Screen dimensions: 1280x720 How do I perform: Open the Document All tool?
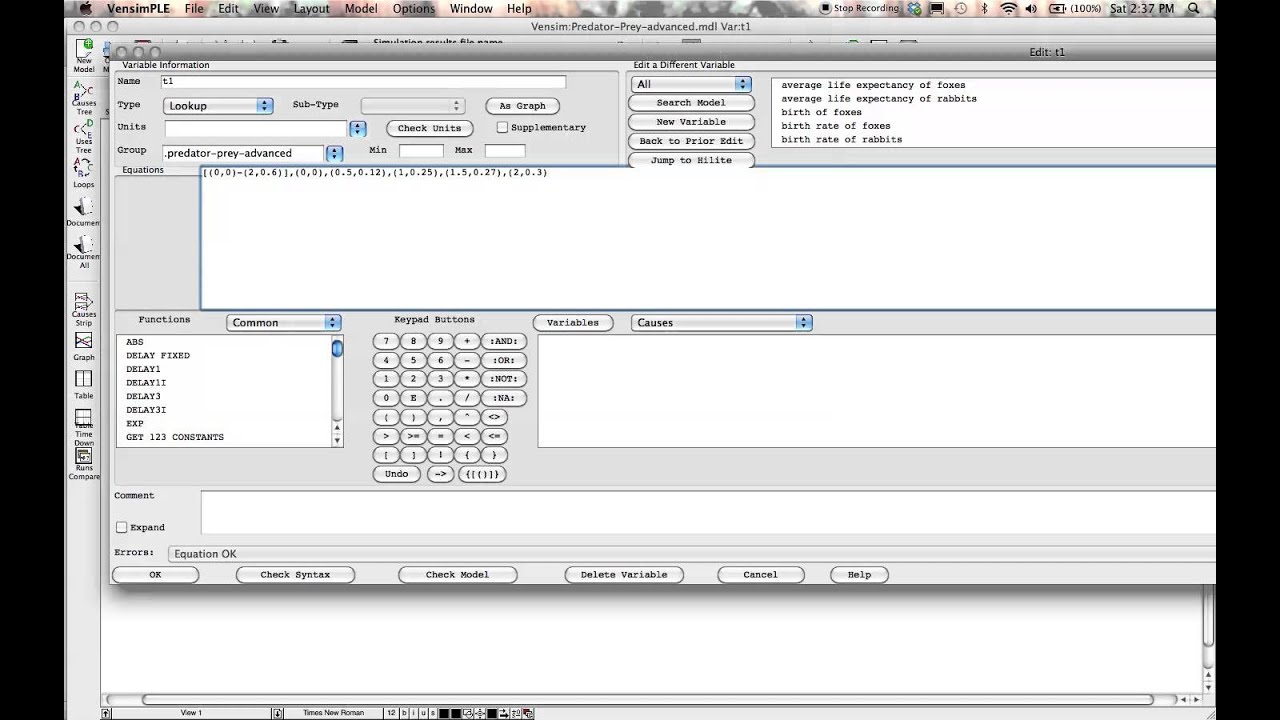[84, 252]
